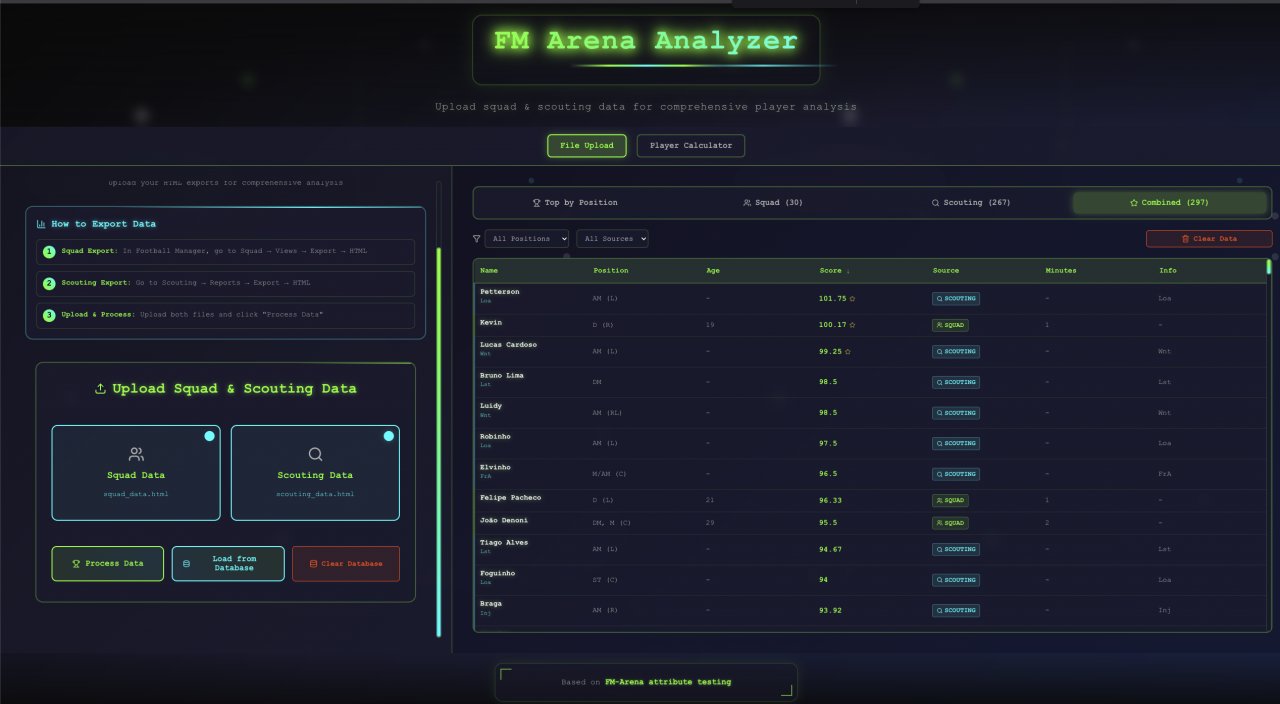This screenshot has height=704, width=1280.
Task: Click the Upload & Process instruction step
Action: click(225, 315)
